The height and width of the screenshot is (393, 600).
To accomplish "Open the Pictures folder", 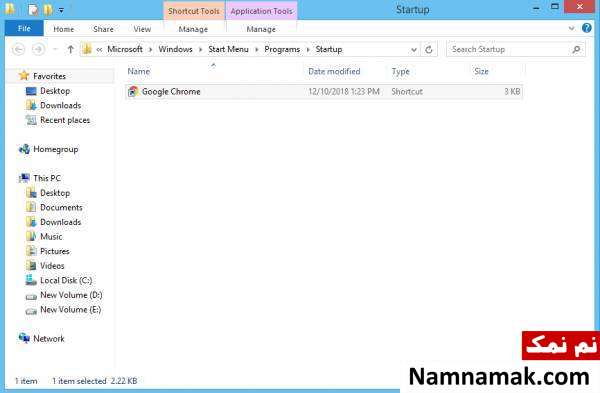I will click(55, 251).
